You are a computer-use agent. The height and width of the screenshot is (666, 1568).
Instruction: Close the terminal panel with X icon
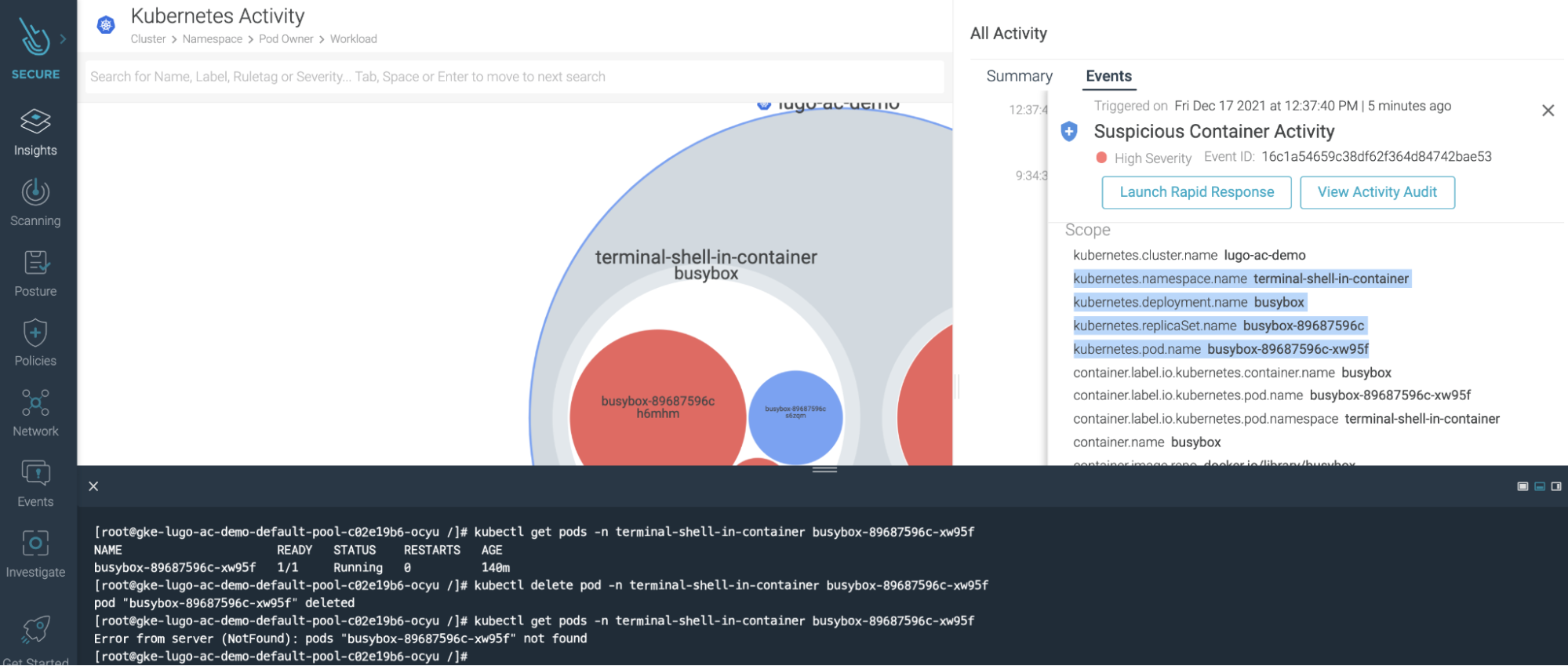pos(93,486)
